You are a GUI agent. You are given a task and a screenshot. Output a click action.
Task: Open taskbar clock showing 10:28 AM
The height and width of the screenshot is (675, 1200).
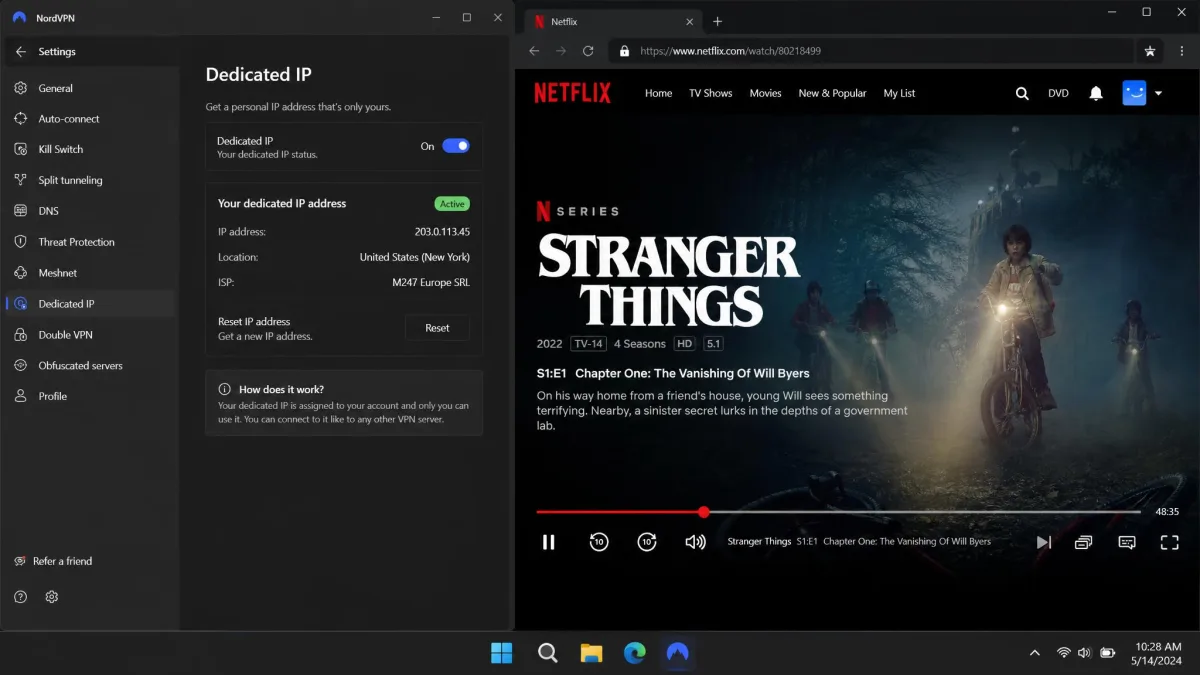pos(1156,653)
